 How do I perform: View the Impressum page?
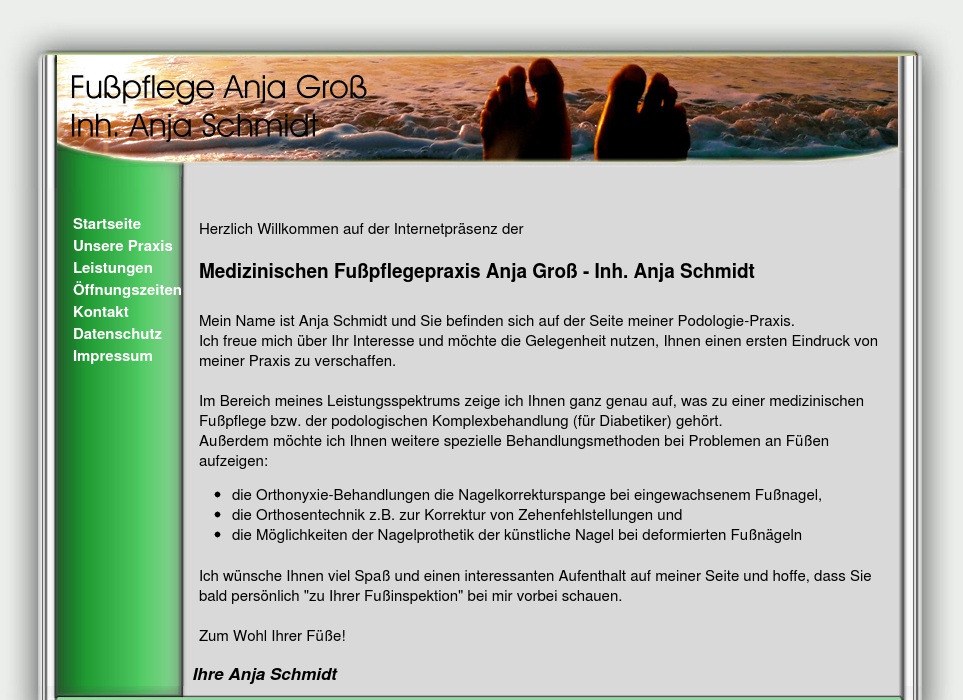click(x=112, y=355)
